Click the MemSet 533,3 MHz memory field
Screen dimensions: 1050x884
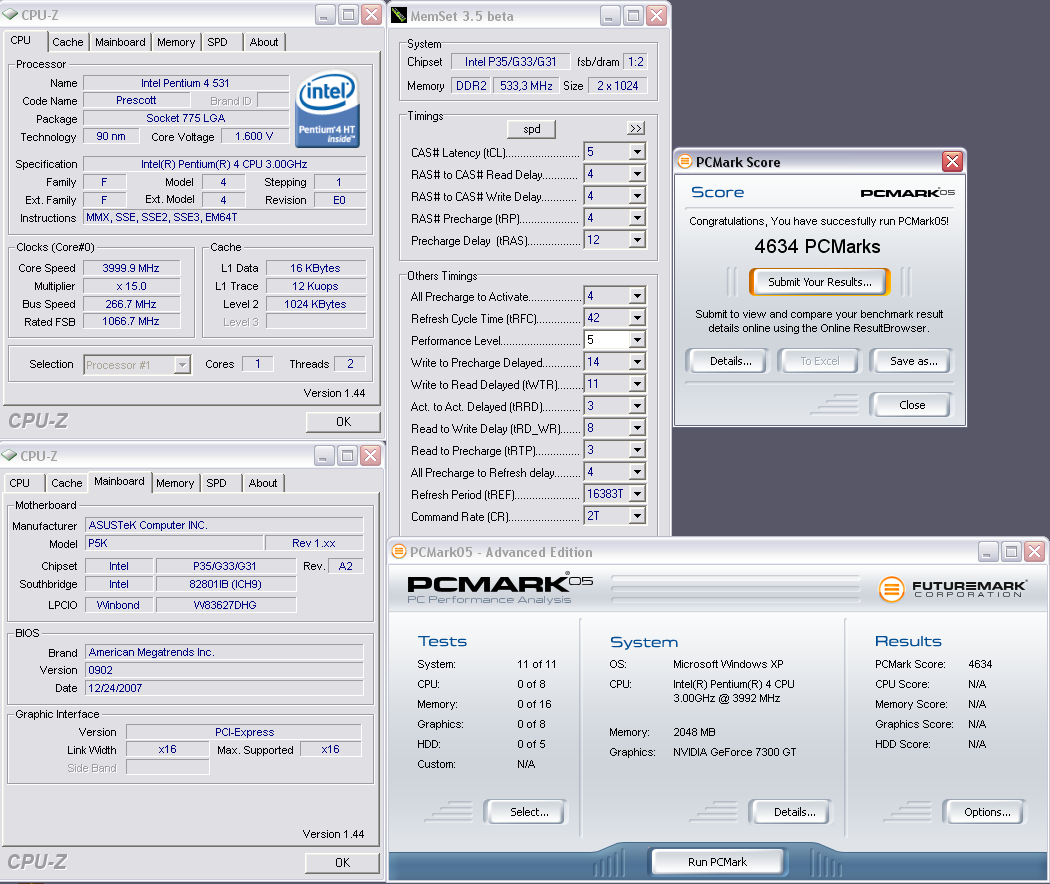click(526, 86)
